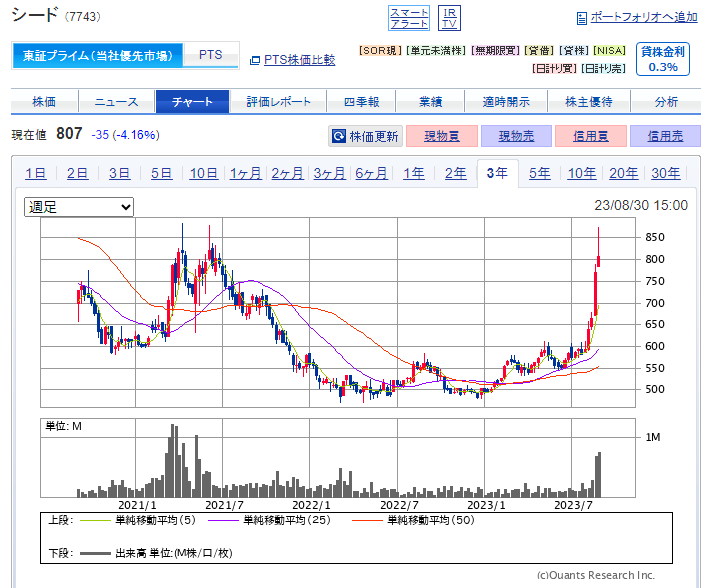703x588 pixels.
Task: Select the 3ヶ月 chart period
Action: coord(329,173)
